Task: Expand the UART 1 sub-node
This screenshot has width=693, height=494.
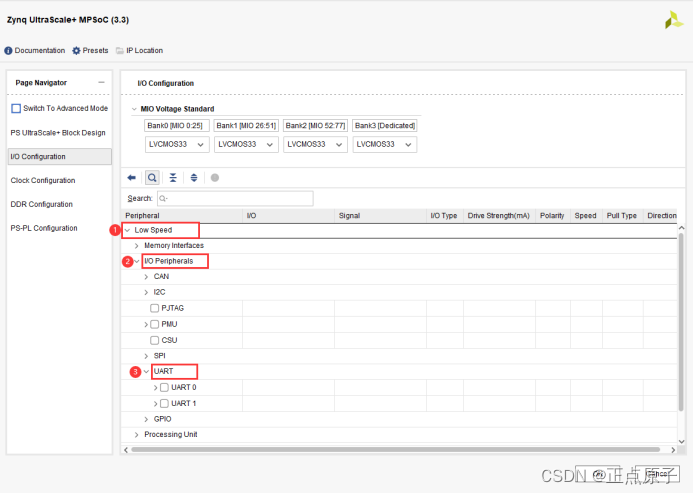Action: pos(156,403)
